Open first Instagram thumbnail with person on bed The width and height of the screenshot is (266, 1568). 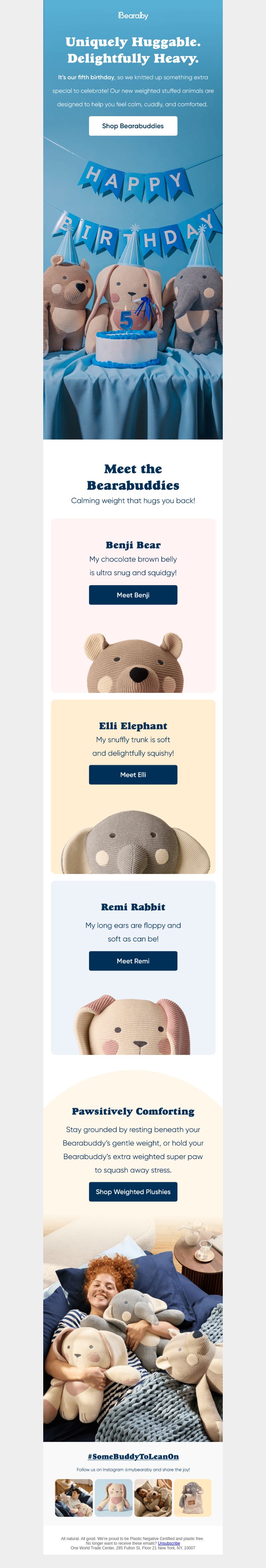[x=74, y=1498]
